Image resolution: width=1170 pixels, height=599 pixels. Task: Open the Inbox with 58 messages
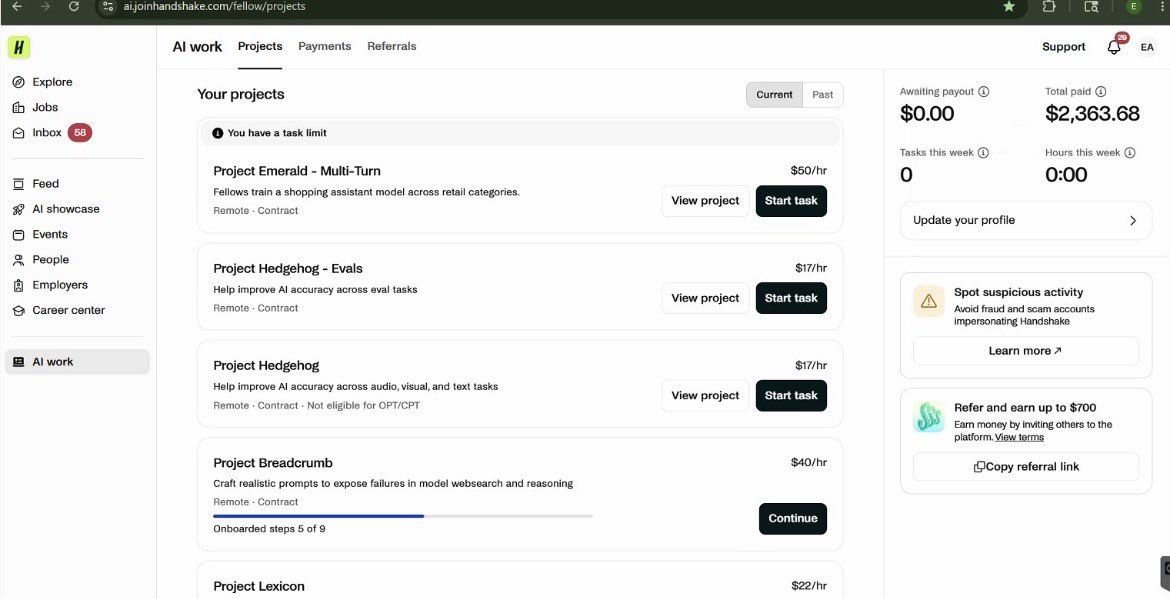pyautogui.click(x=51, y=133)
